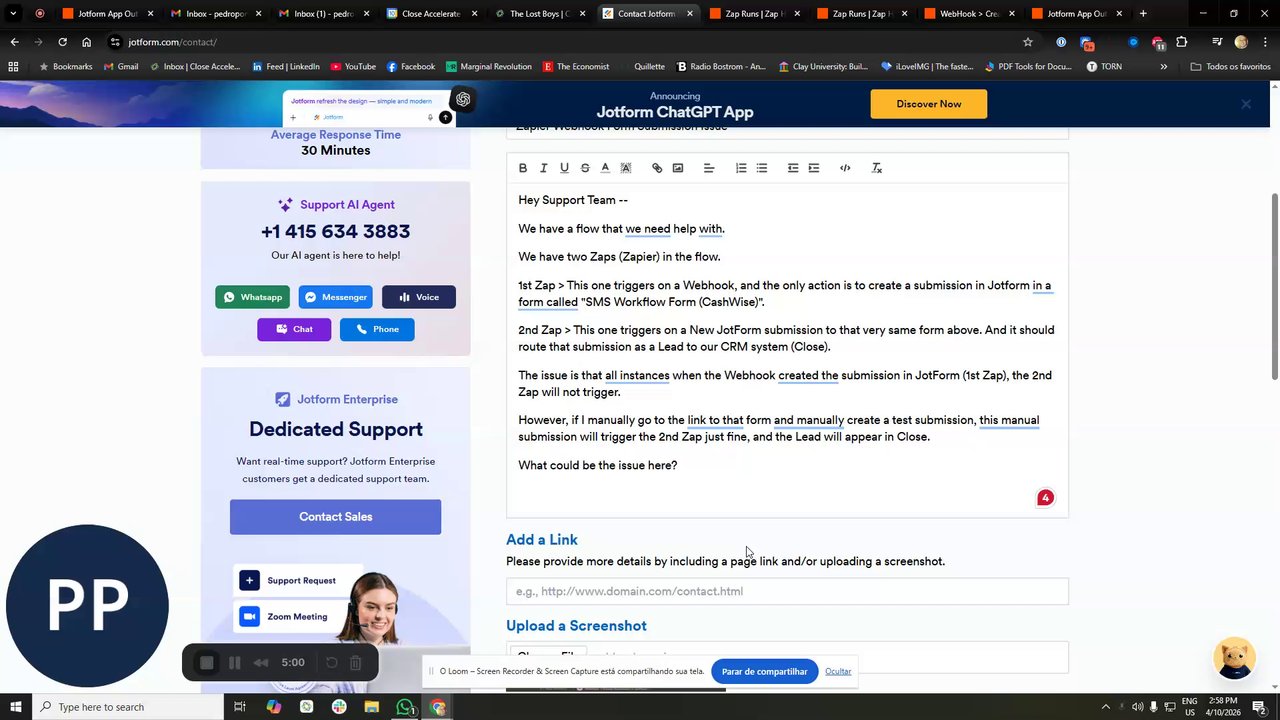Open The Economist bookmark

(576, 67)
